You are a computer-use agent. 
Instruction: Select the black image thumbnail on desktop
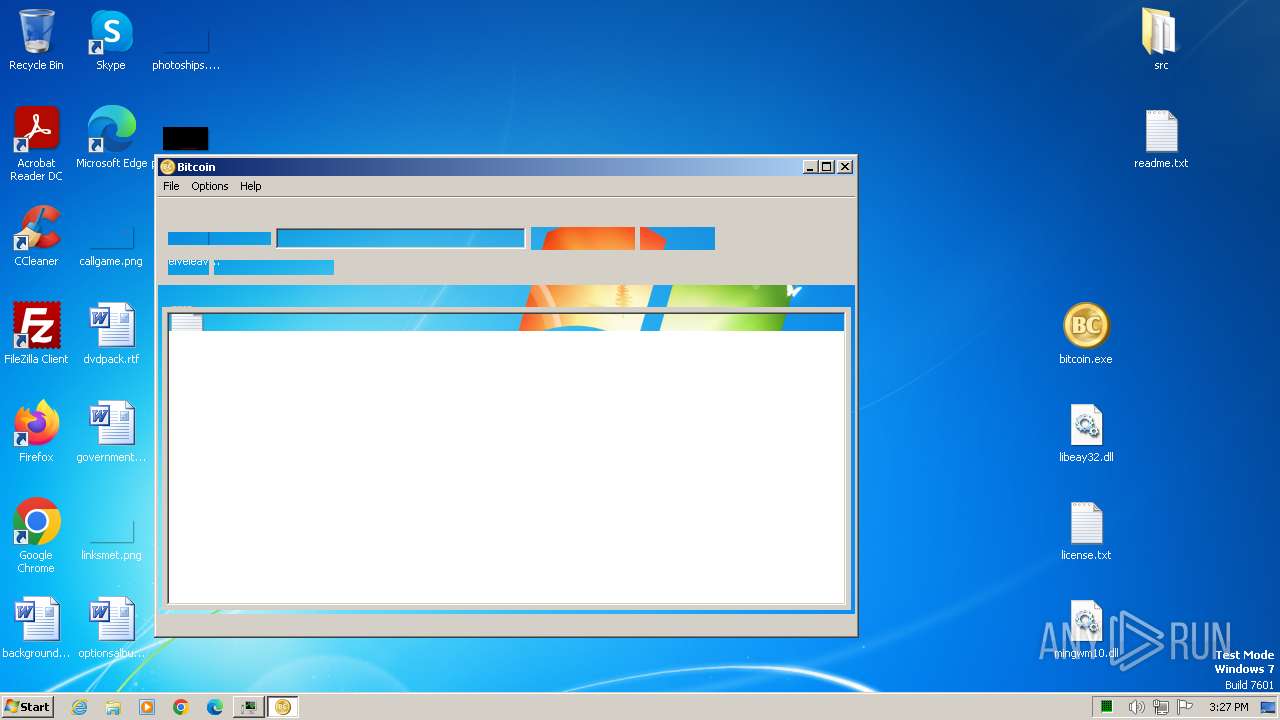185,138
